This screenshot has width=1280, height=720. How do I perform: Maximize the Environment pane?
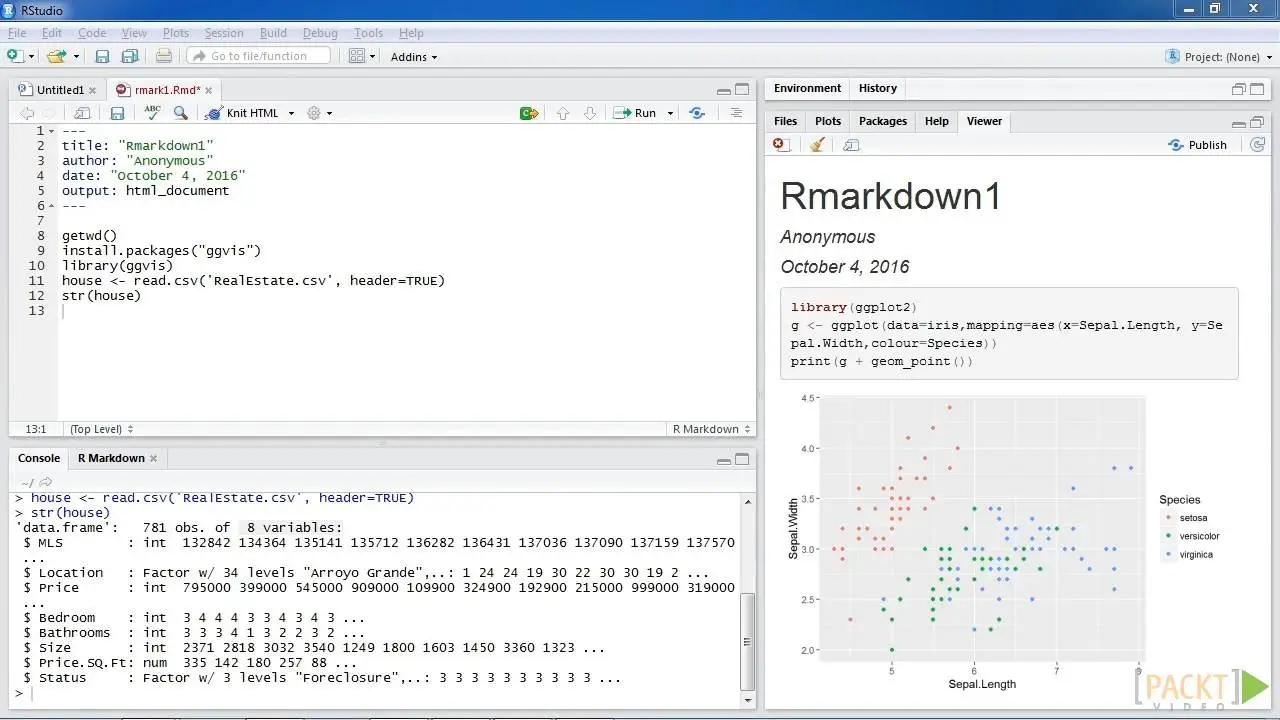coord(1257,88)
